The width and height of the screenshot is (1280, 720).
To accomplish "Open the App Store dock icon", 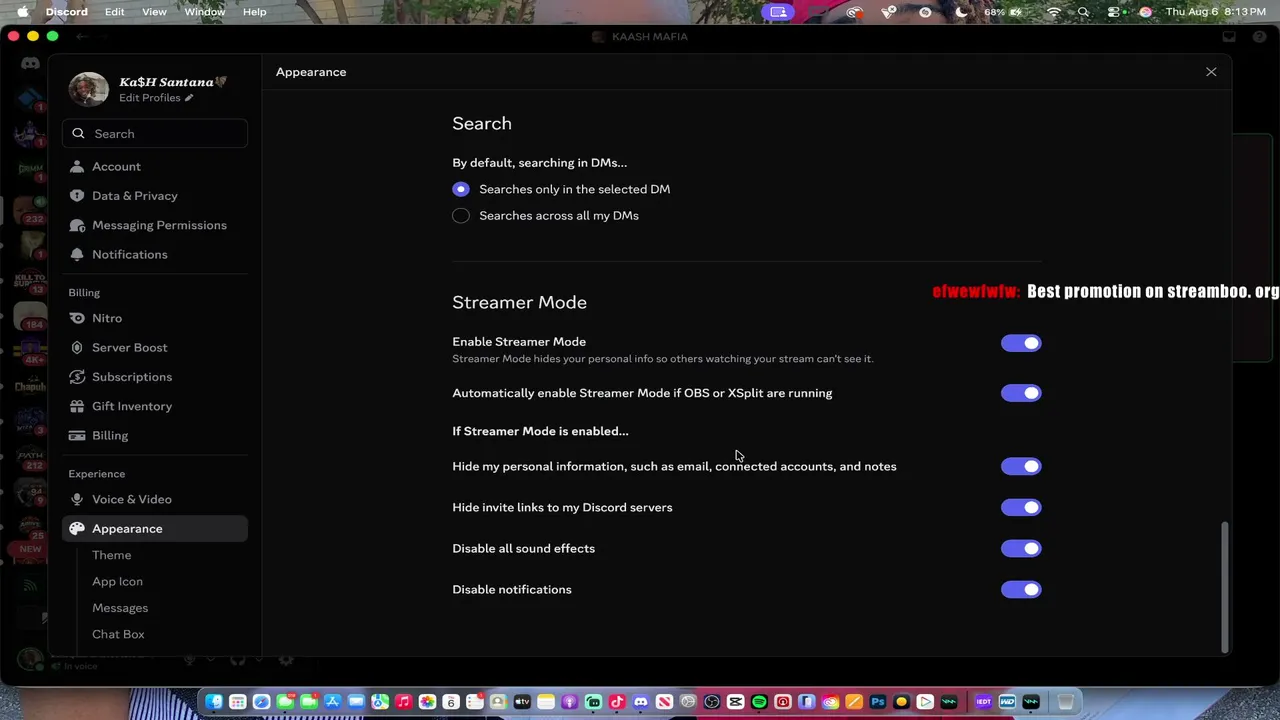I will [332, 702].
